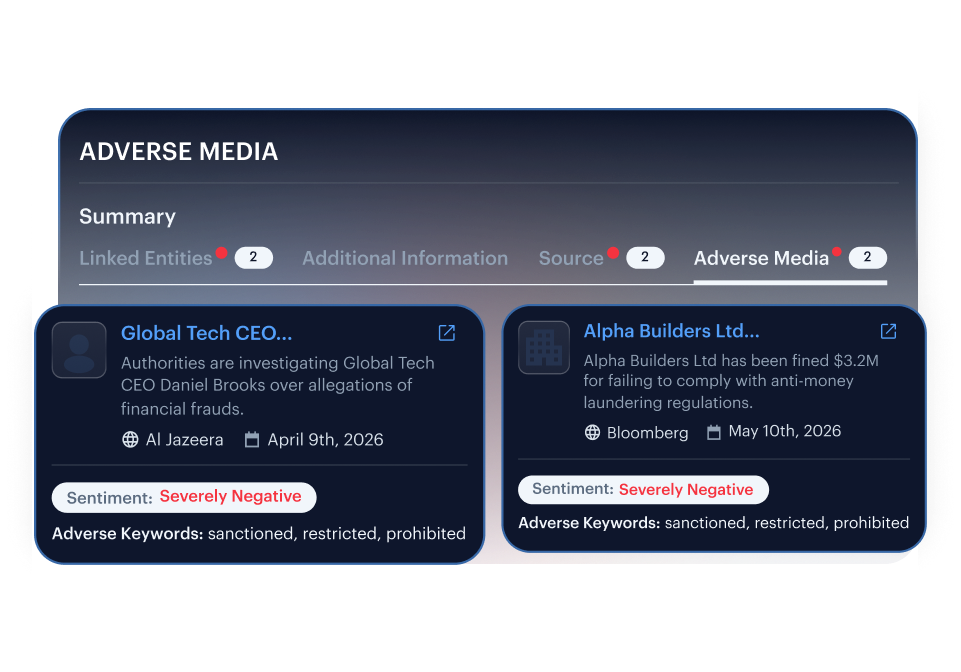Click the Sentiment pill on Alpha Builders card

click(x=644, y=490)
